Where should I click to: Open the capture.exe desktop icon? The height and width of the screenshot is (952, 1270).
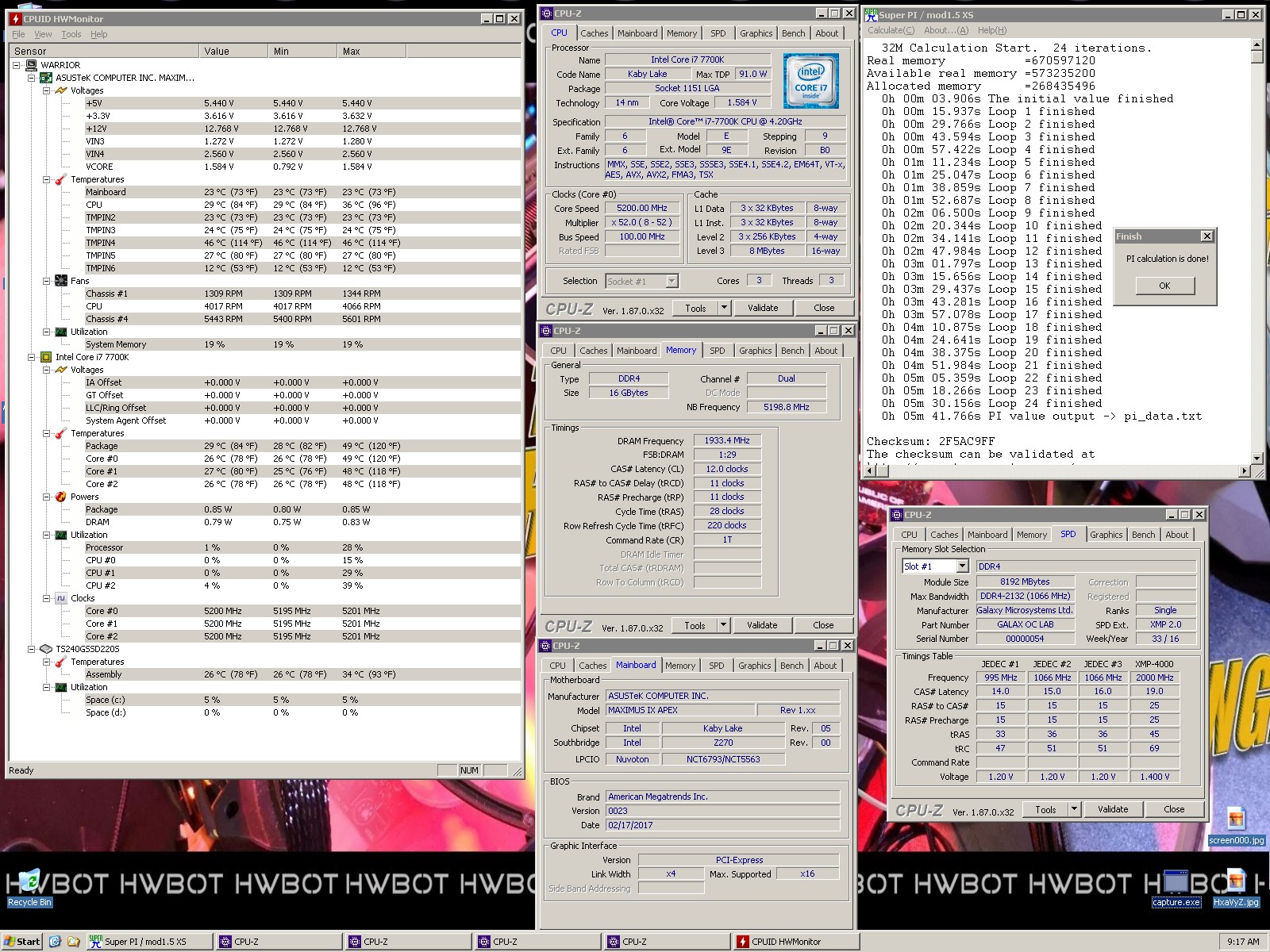point(1176,887)
